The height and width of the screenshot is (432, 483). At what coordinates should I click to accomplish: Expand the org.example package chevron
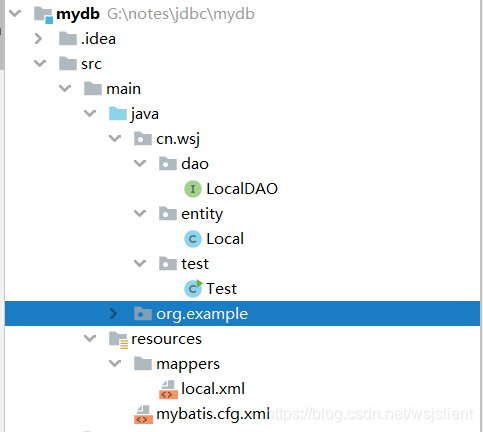coord(114,314)
